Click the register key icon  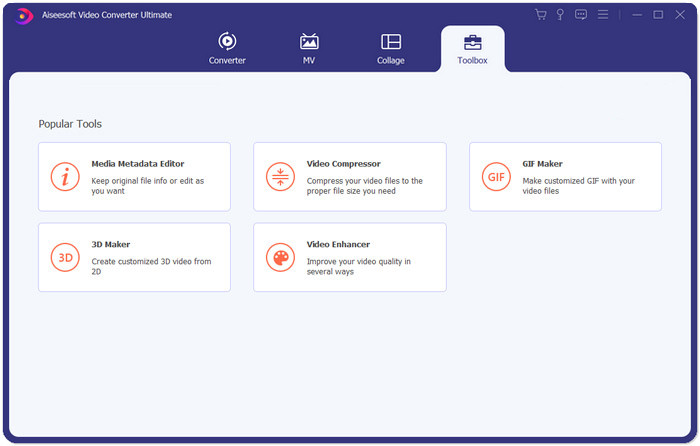tap(560, 15)
